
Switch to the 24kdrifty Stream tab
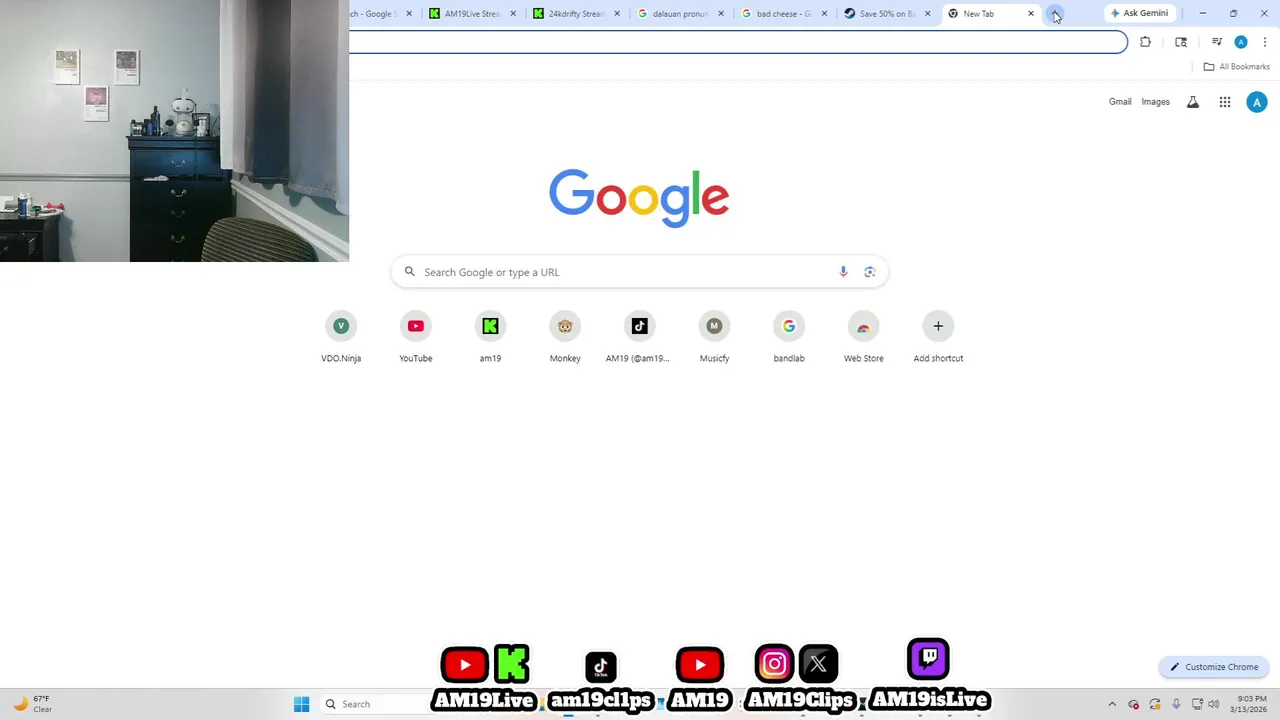[x=570, y=14]
